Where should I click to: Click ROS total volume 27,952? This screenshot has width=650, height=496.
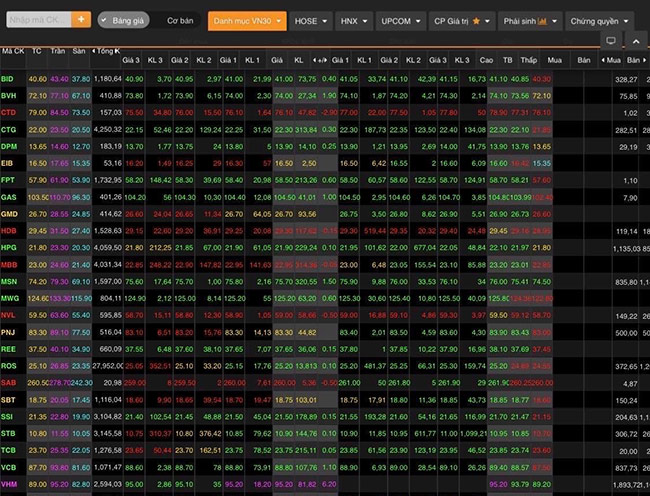pos(107,366)
